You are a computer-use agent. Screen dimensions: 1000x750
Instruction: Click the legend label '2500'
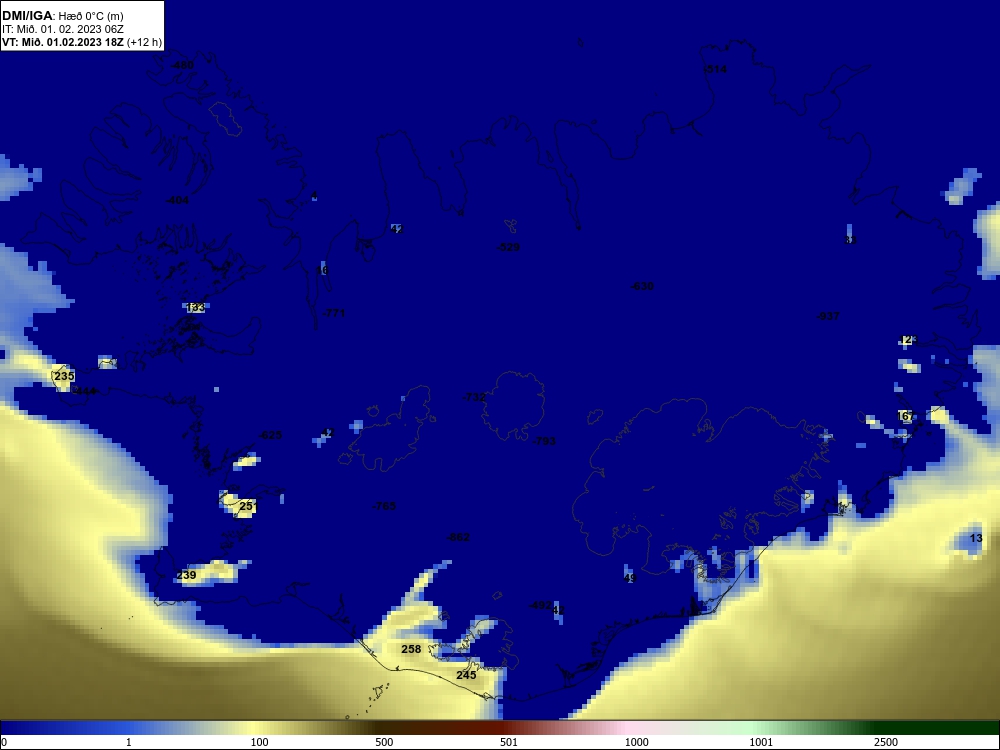coord(886,742)
